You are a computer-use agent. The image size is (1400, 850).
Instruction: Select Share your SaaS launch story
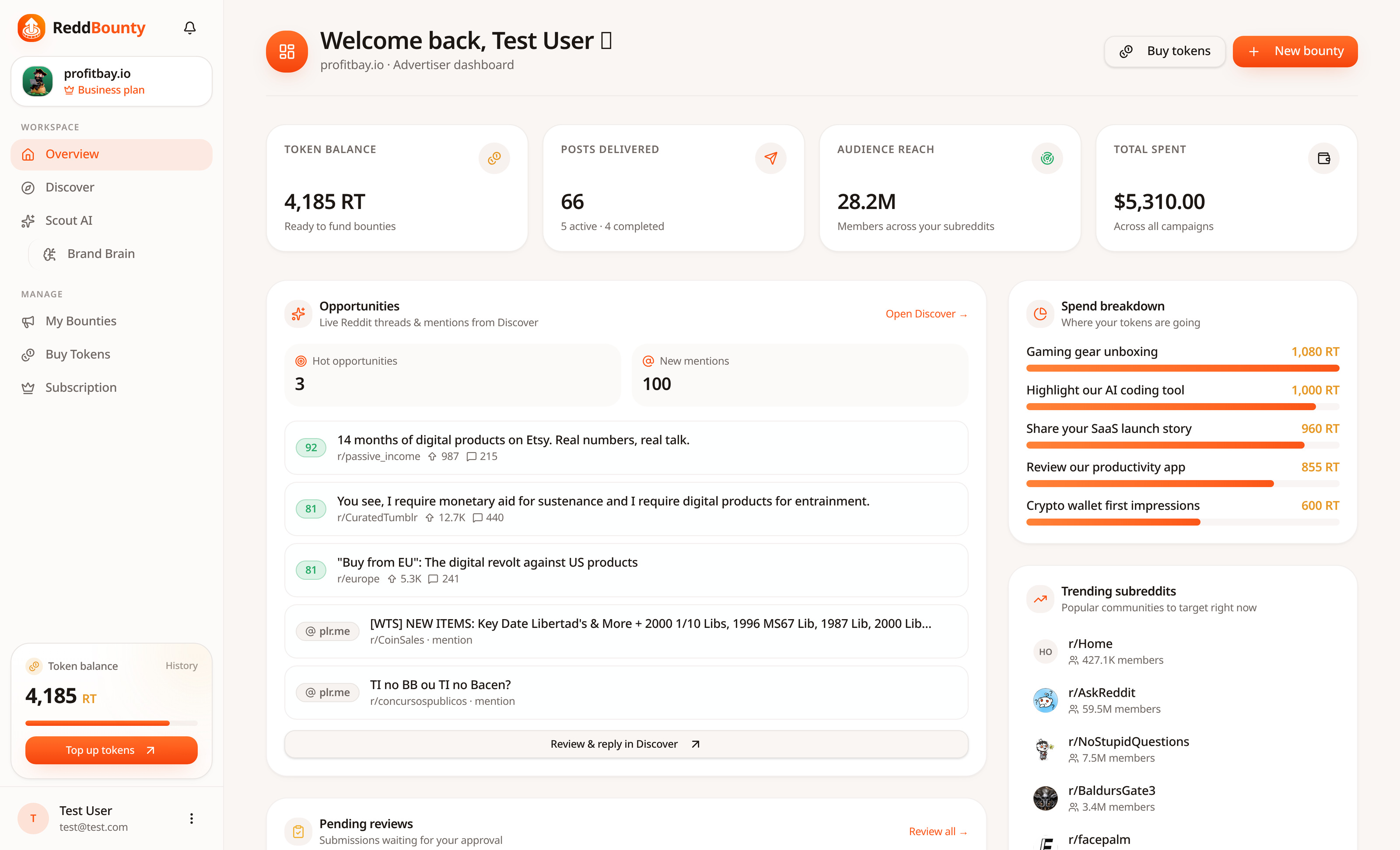tap(1183, 436)
